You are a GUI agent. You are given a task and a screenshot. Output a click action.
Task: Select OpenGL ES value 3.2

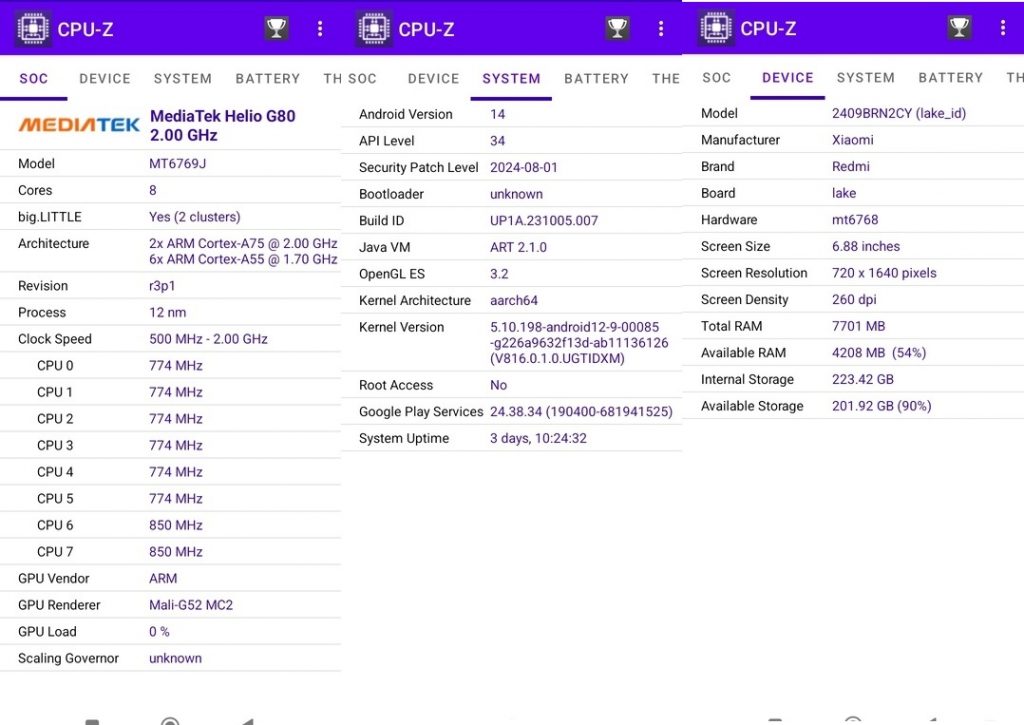pos(499,274)
